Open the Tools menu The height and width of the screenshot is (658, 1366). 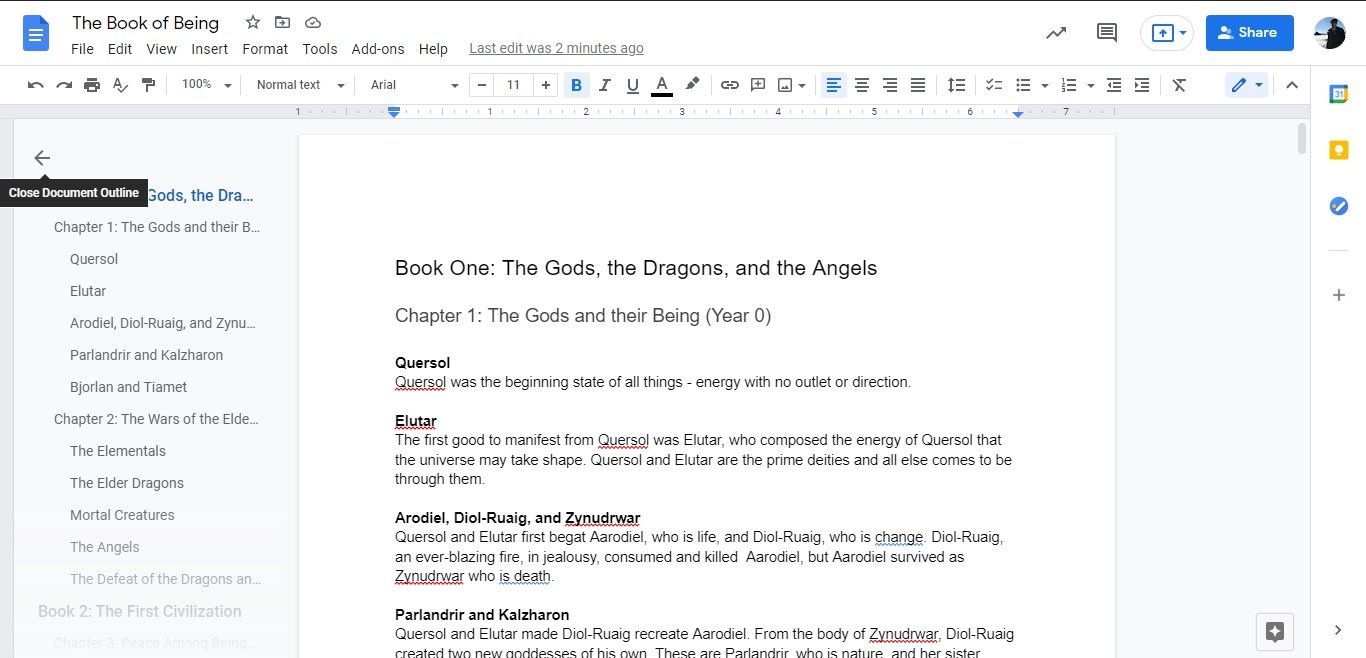pyautogui.click(x=319, y=48)
